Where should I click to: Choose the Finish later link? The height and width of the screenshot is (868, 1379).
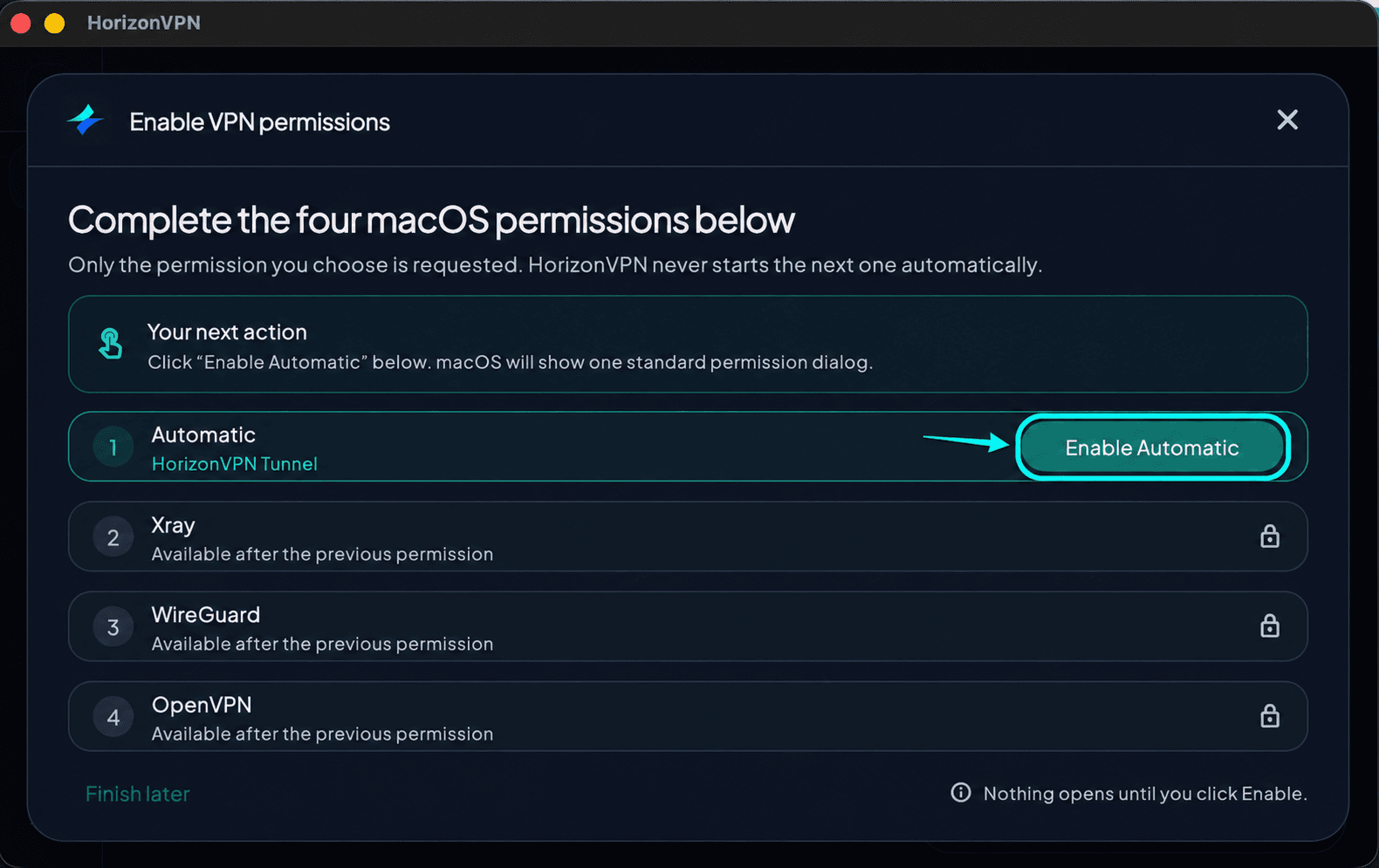pos(138,794)
